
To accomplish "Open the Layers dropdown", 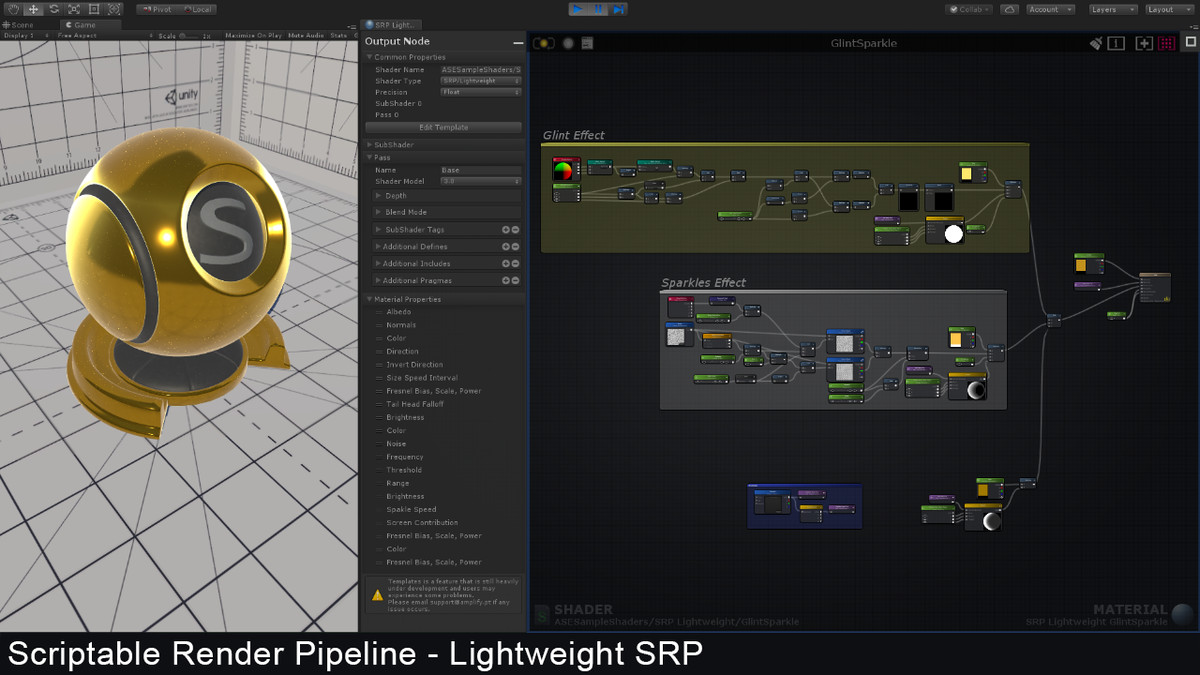I will 1113,9.
